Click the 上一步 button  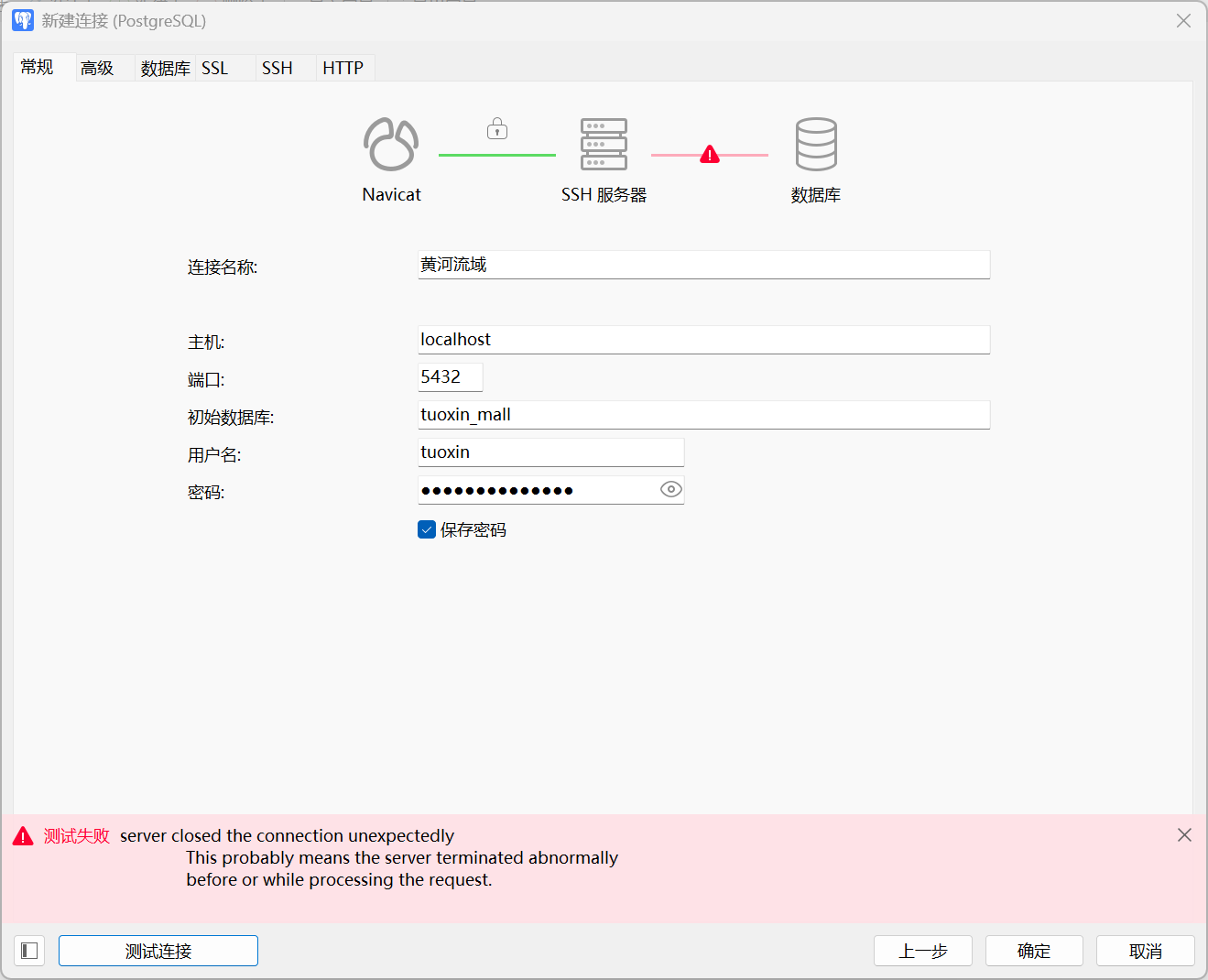923,951
